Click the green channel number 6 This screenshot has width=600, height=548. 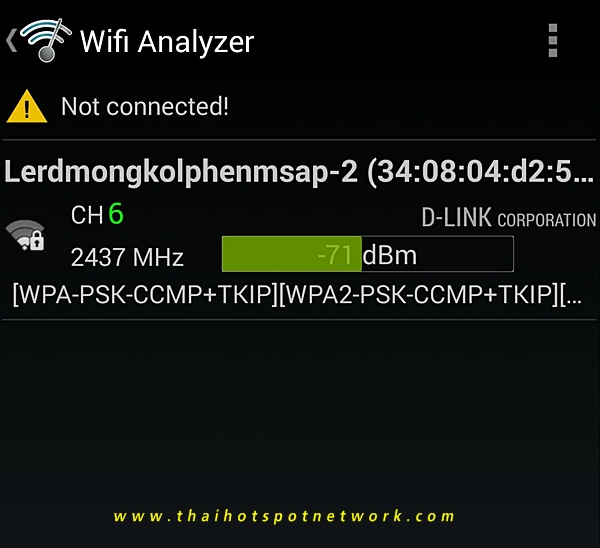click(116, 214)
